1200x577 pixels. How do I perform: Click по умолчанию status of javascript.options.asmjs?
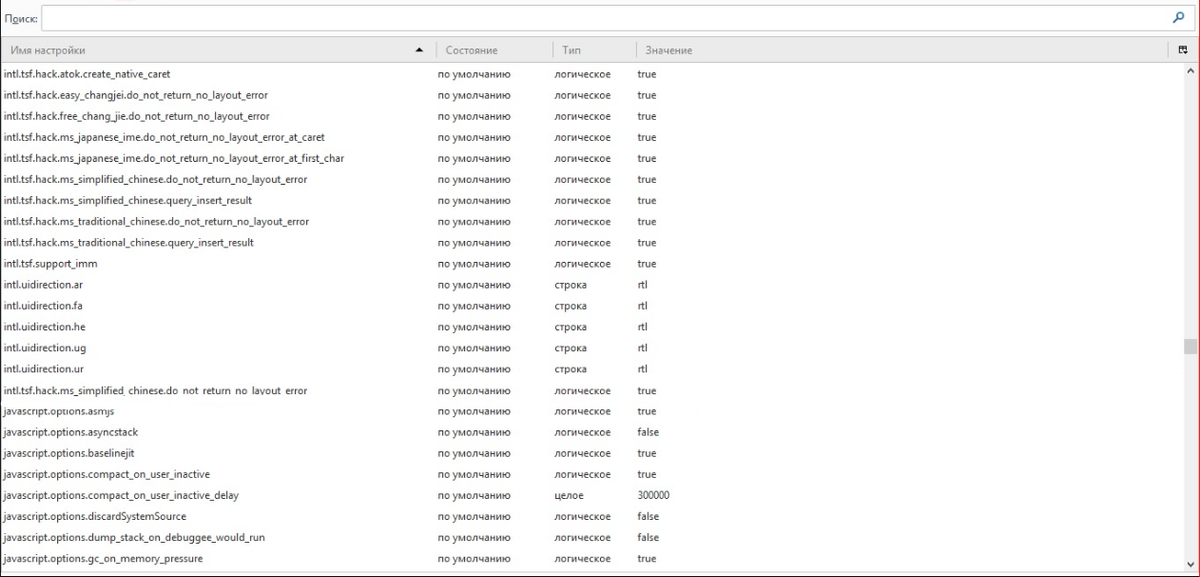pos(474,411)
